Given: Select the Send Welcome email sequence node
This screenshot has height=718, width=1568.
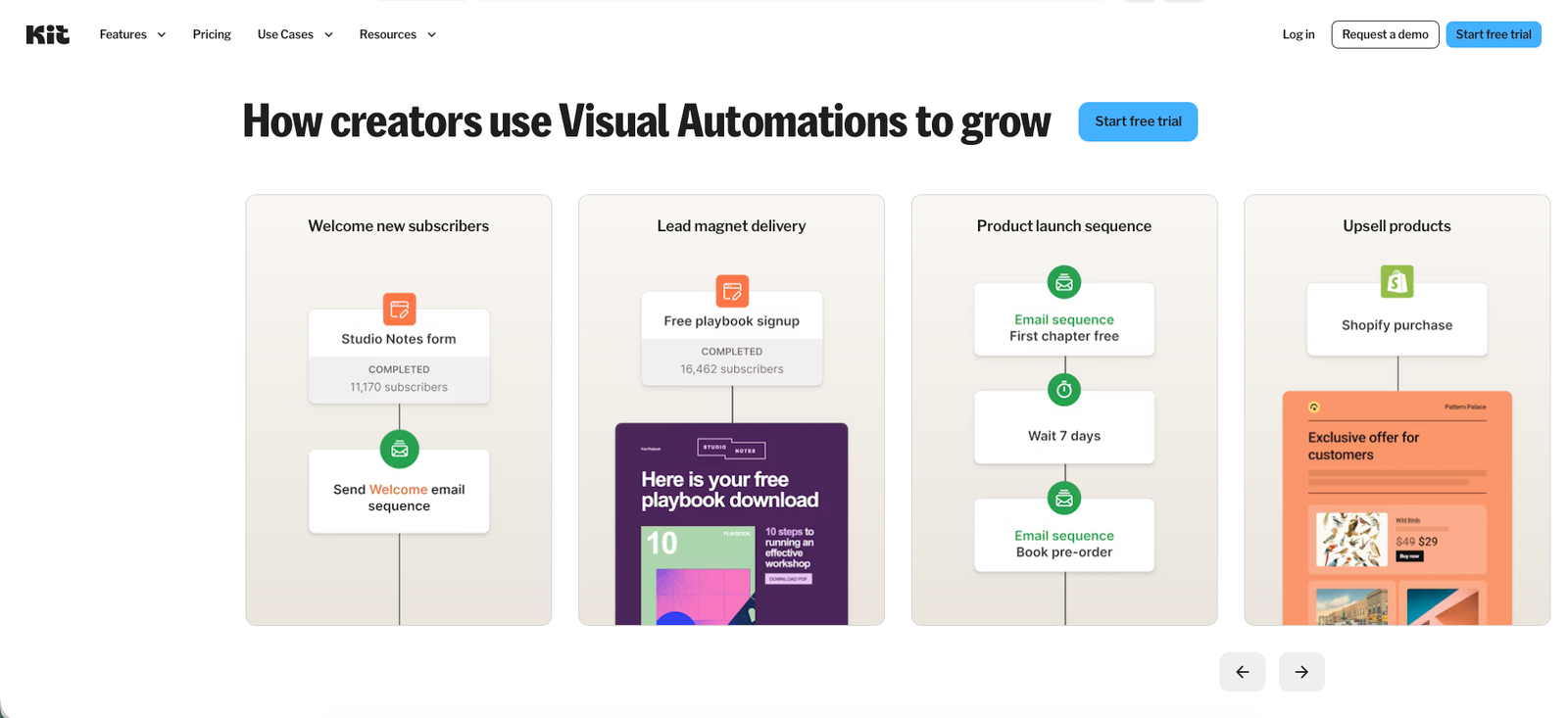Looking at the screenshot, I should point(399,492).
